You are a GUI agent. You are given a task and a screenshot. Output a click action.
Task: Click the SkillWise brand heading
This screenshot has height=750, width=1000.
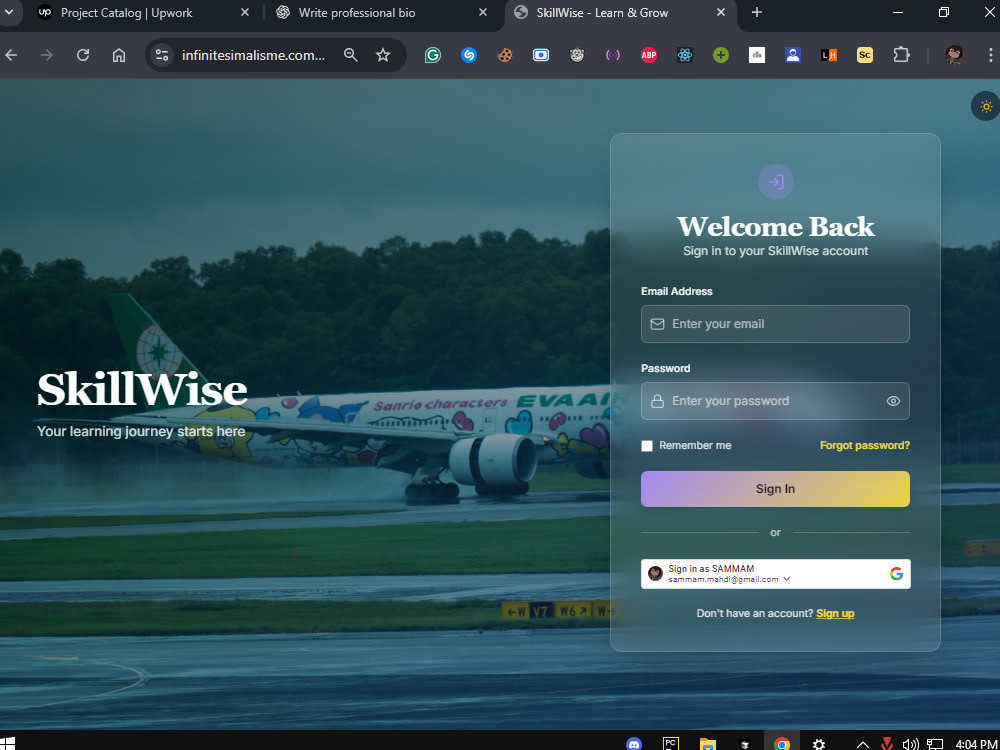point(142,390)
